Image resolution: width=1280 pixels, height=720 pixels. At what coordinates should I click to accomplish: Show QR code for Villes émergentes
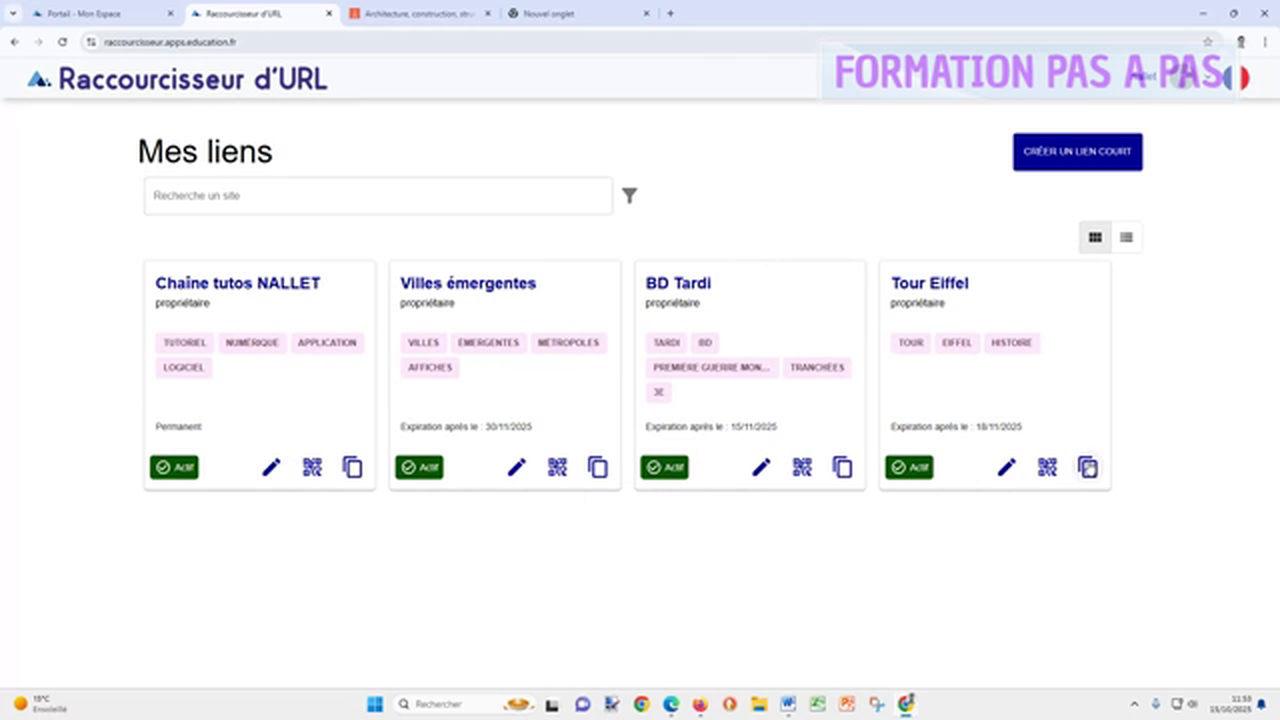click(557, 467)
